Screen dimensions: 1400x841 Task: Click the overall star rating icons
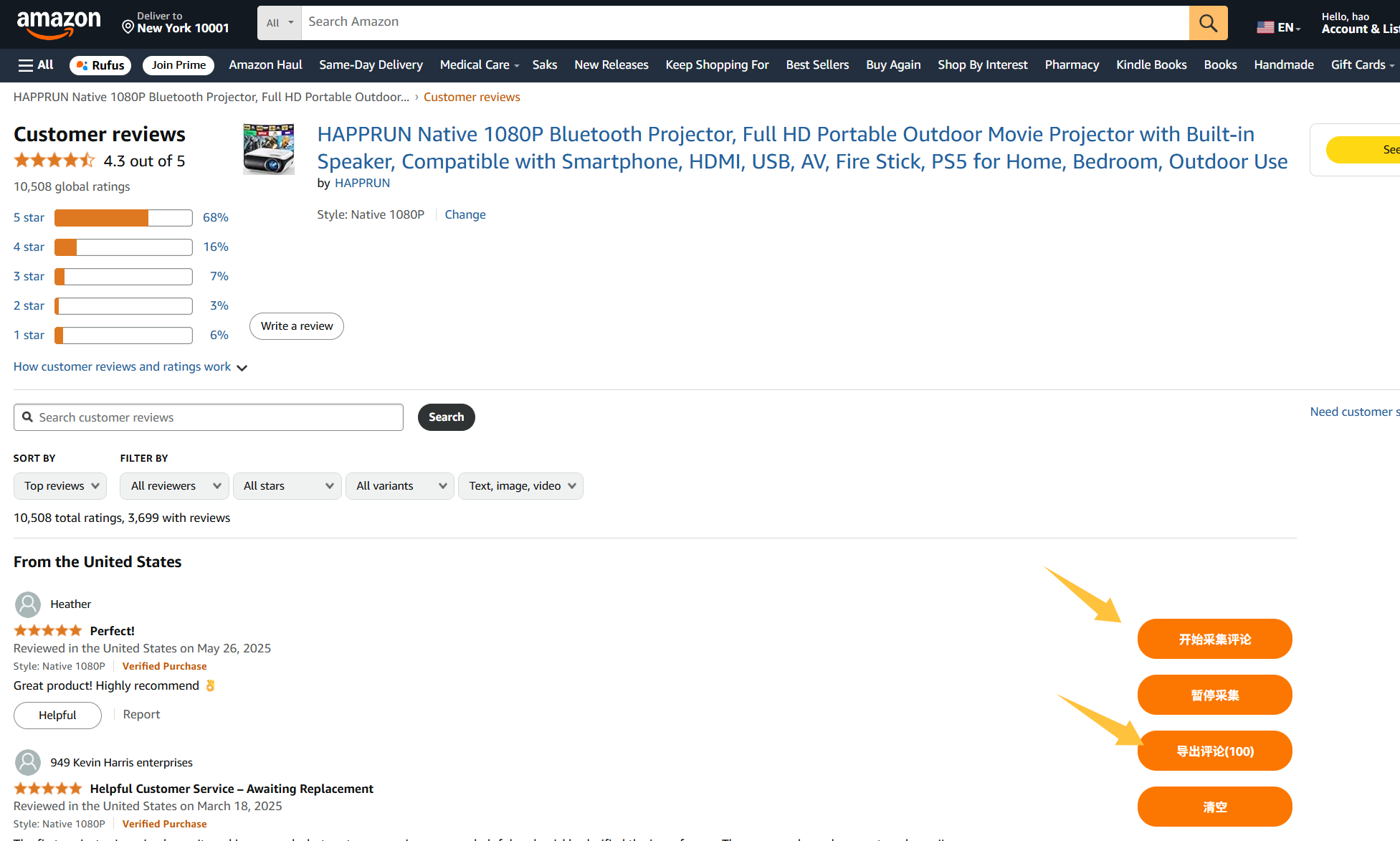click(x=54, y=160)
